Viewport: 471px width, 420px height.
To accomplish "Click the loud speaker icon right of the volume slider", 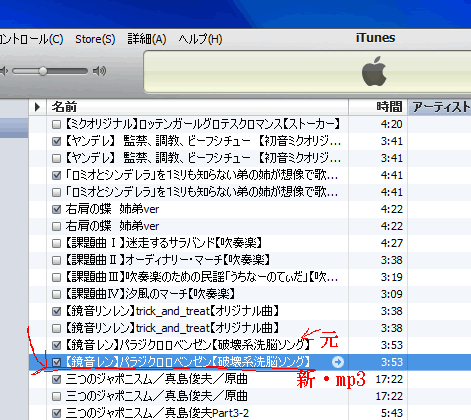I will (x=99, y=71).
